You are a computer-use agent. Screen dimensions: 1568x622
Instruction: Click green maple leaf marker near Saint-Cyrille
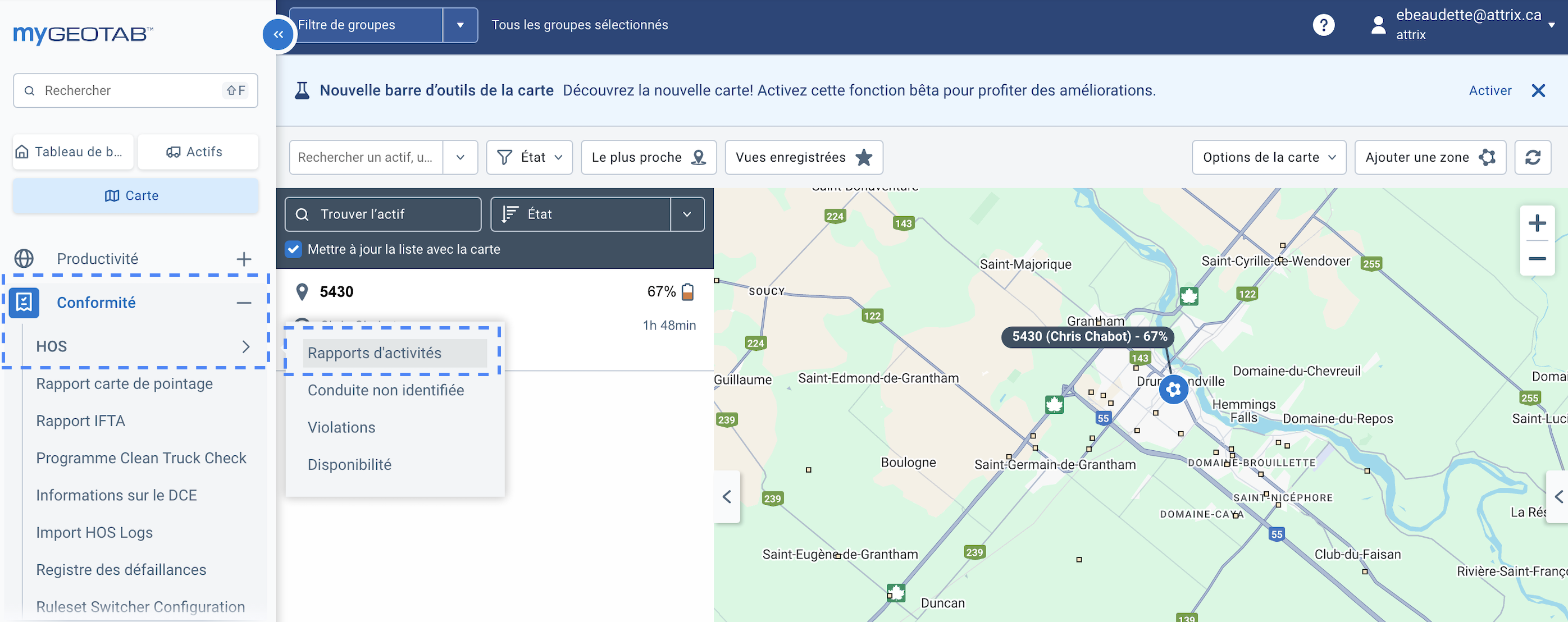click(x=1189, y=296)
